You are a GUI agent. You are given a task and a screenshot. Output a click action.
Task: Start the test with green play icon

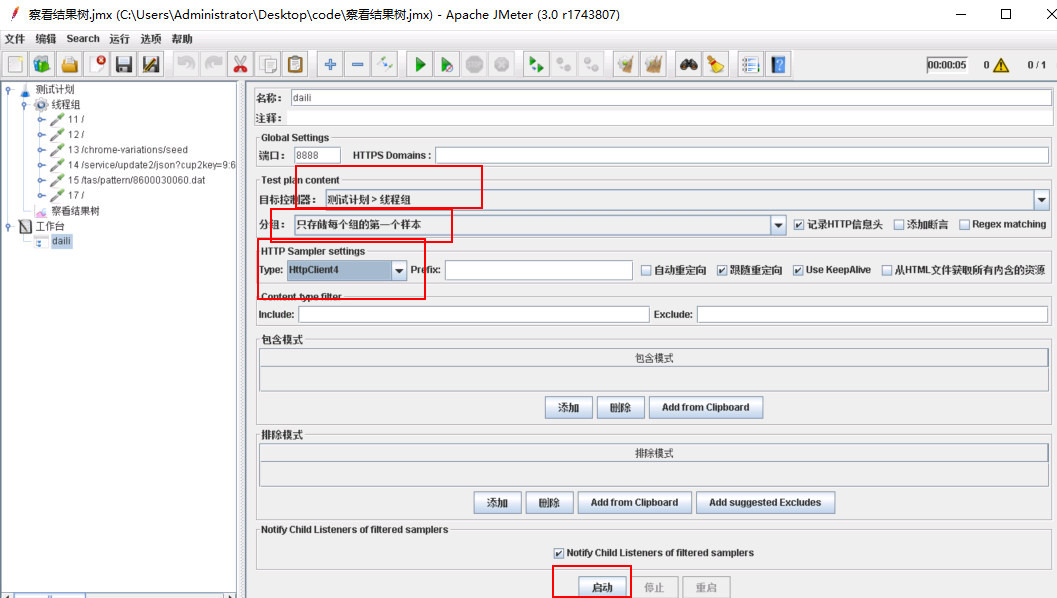420,65
